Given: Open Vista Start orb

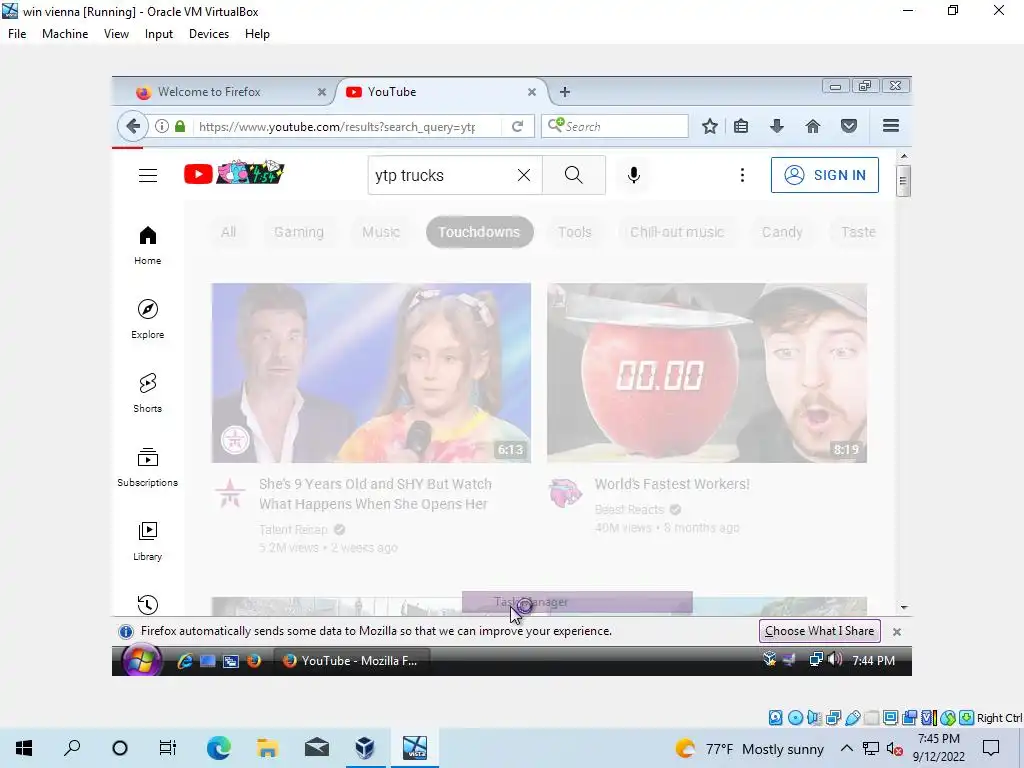Looking at the screenshot, I should 141,660.
